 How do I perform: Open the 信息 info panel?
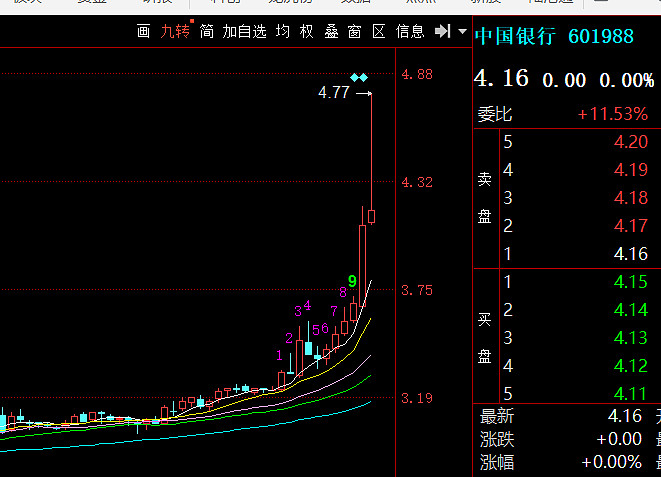(x=410, y=32)
